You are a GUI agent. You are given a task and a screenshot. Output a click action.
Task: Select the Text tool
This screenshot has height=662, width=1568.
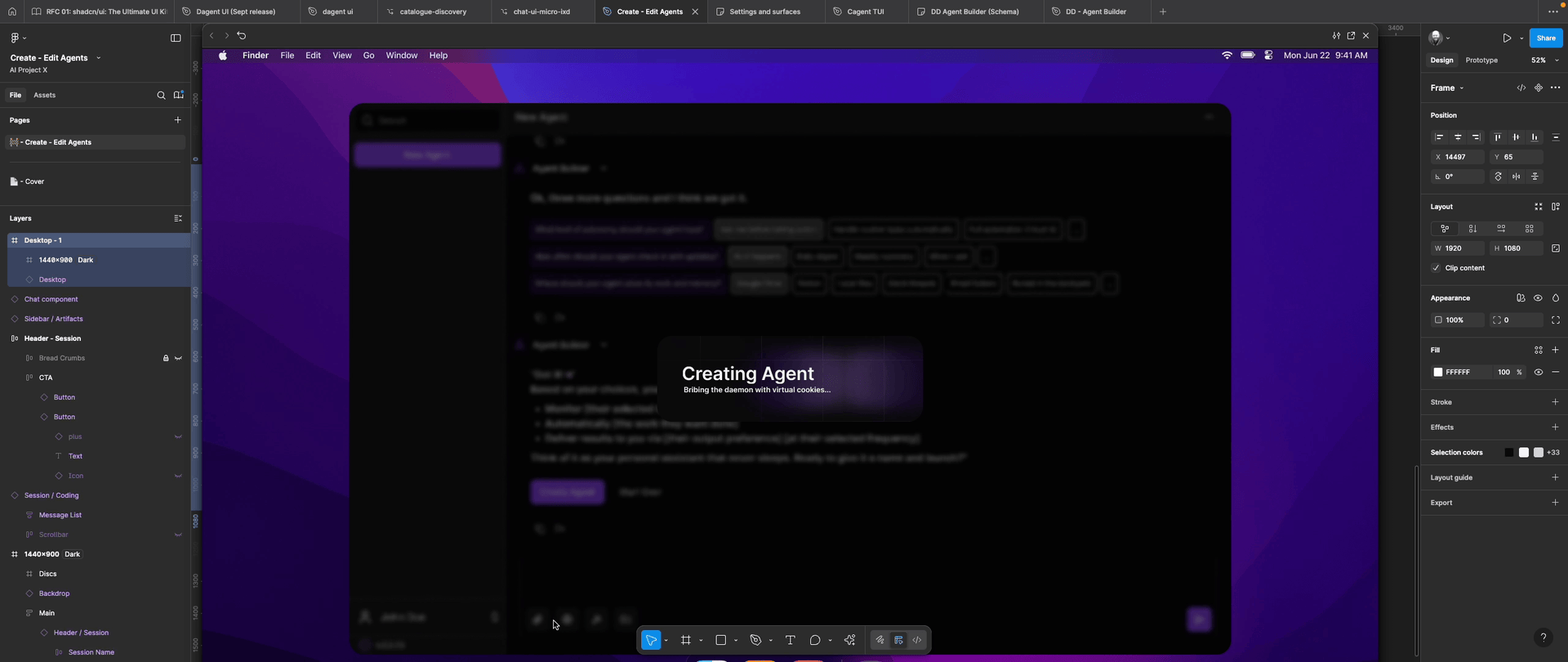pyautogui.click(x=790, y=640)
